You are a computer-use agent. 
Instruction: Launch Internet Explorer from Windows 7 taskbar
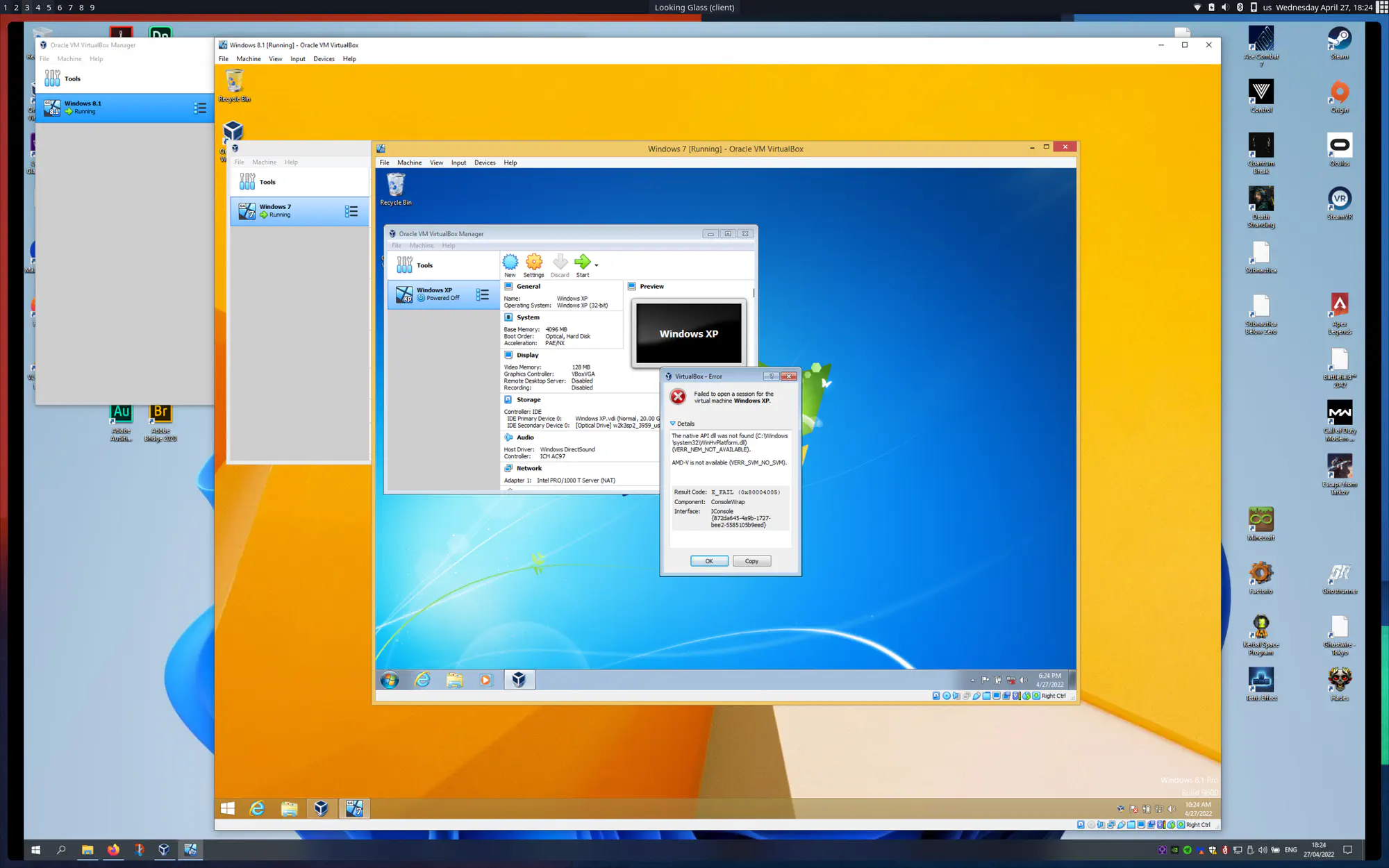(x=422, y=680)
